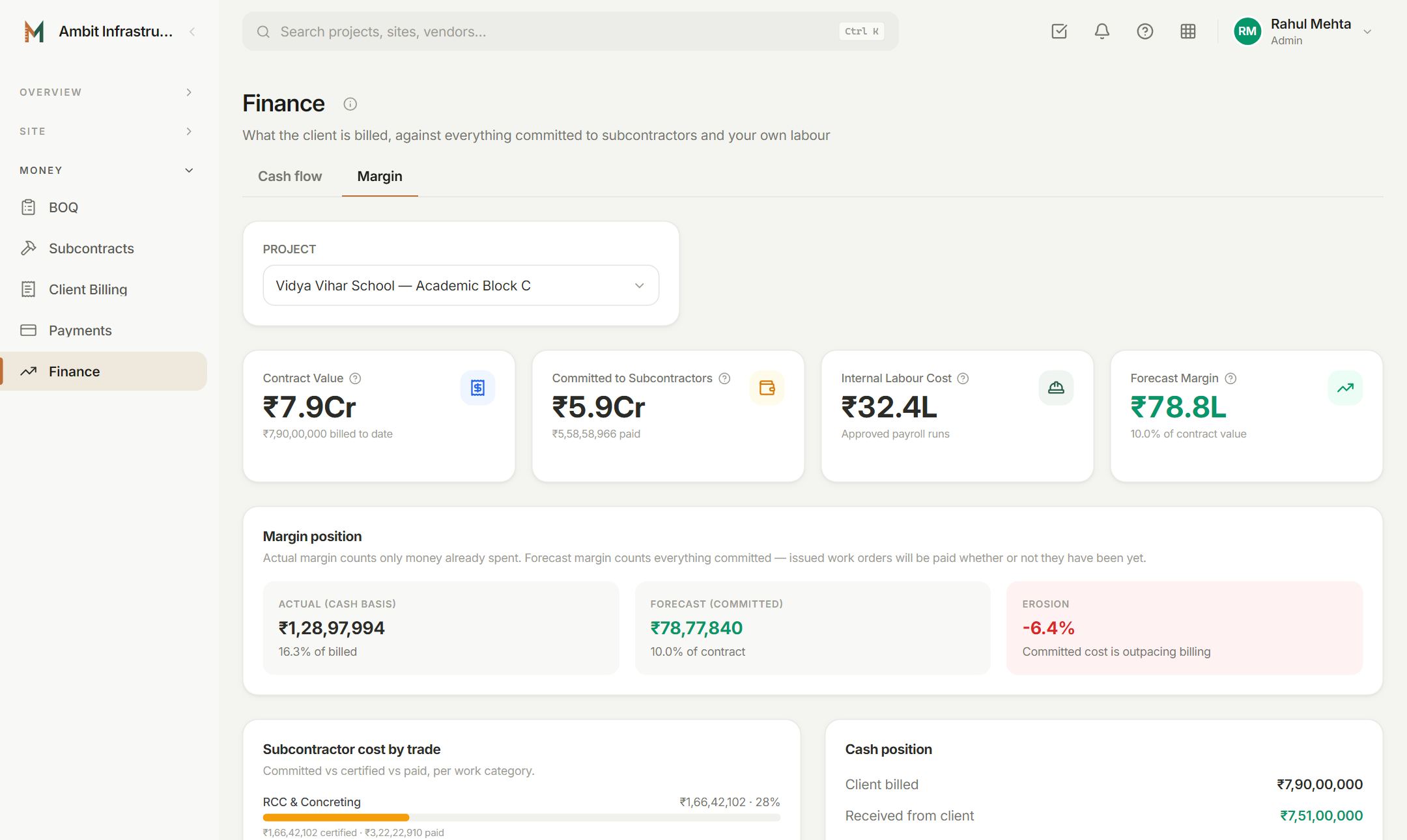Click the Actual (Cash Basis) card
Viewport: 1407px width, 840px height.
tap(440, 628)
